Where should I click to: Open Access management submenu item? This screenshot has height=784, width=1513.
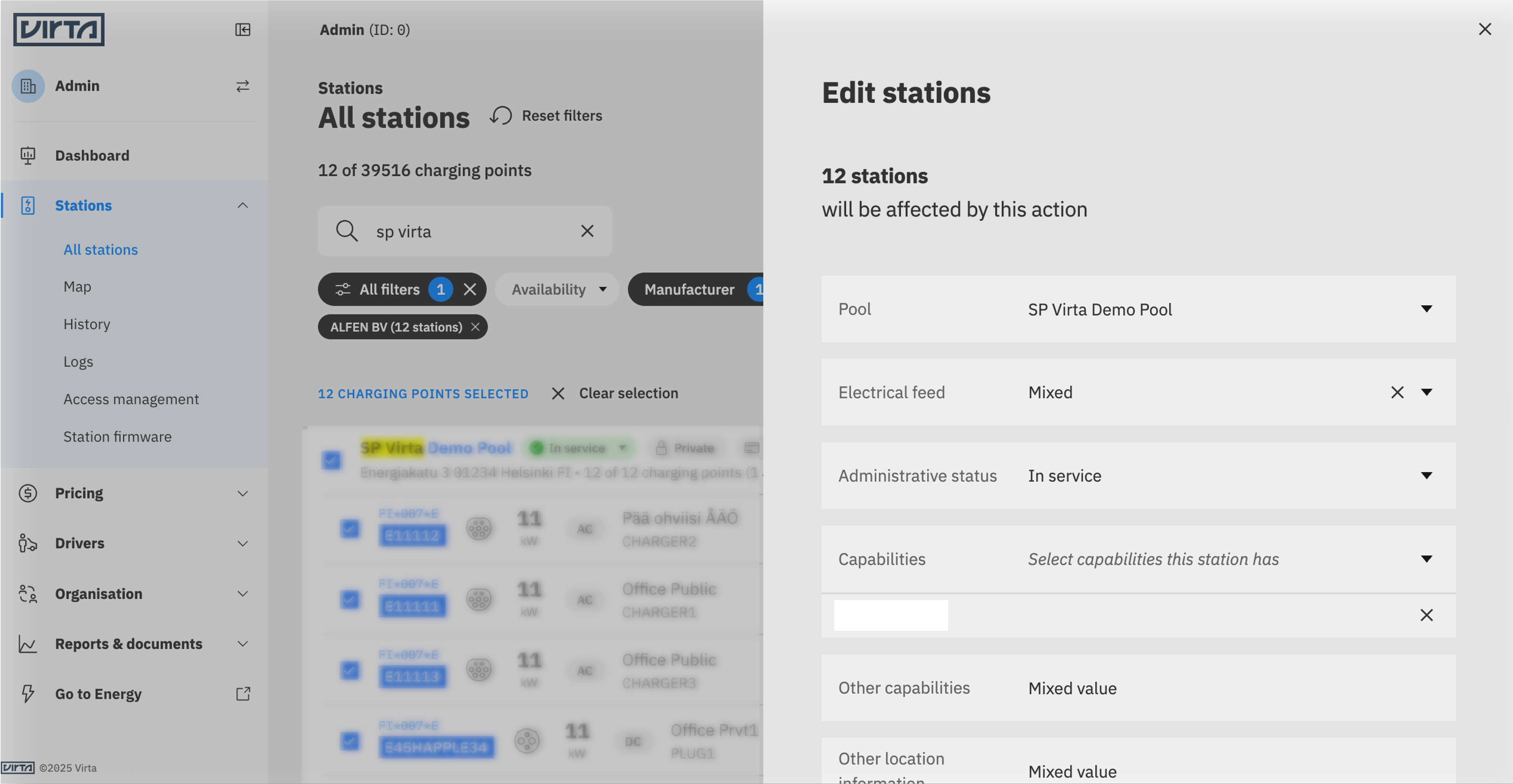pos(131,399)
